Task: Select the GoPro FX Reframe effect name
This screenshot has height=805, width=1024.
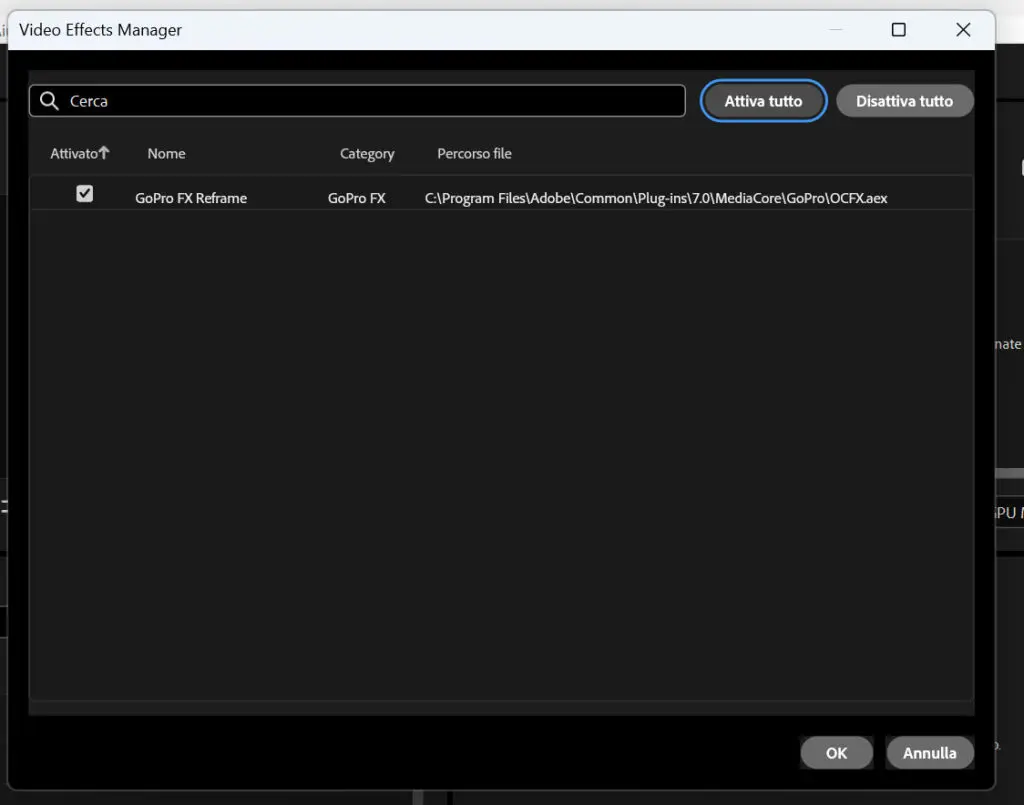Action: click(191, 198)
